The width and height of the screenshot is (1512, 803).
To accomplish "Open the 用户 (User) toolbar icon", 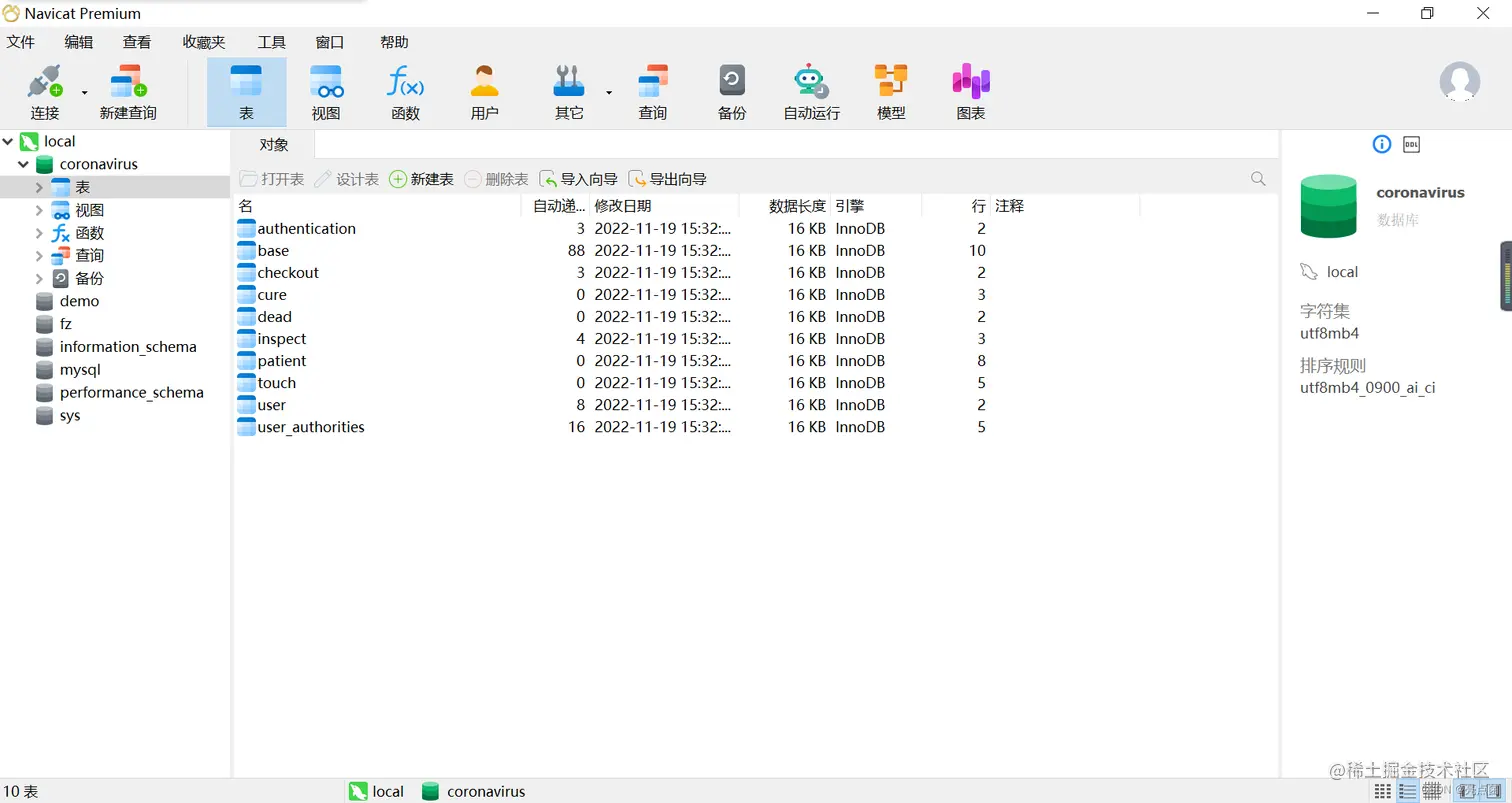I will [485, 92].
